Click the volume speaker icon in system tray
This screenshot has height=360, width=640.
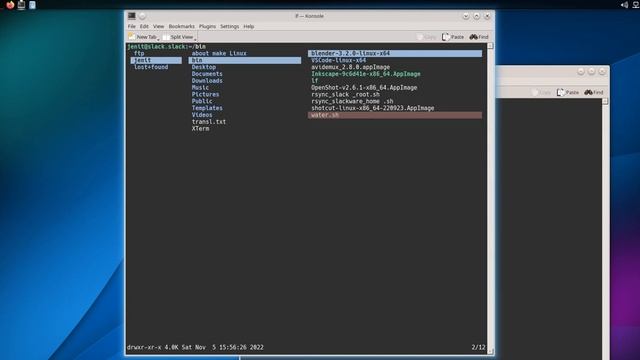[624, 5]
